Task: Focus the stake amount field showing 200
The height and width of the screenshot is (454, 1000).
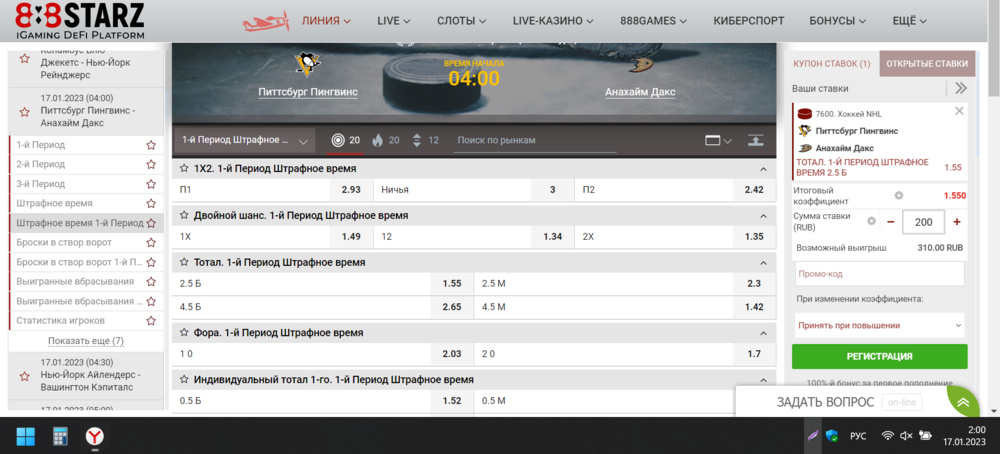Action: (x=924, y=222)
